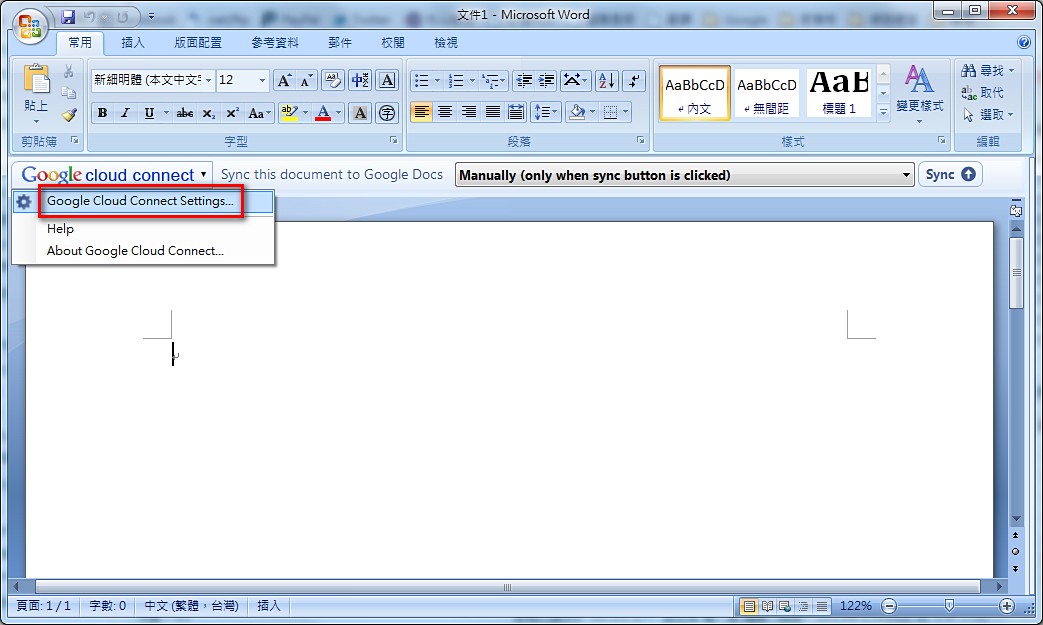Open the 選取 Select menu
Screen dimensions: 1043x625
[x=988, y=114]
